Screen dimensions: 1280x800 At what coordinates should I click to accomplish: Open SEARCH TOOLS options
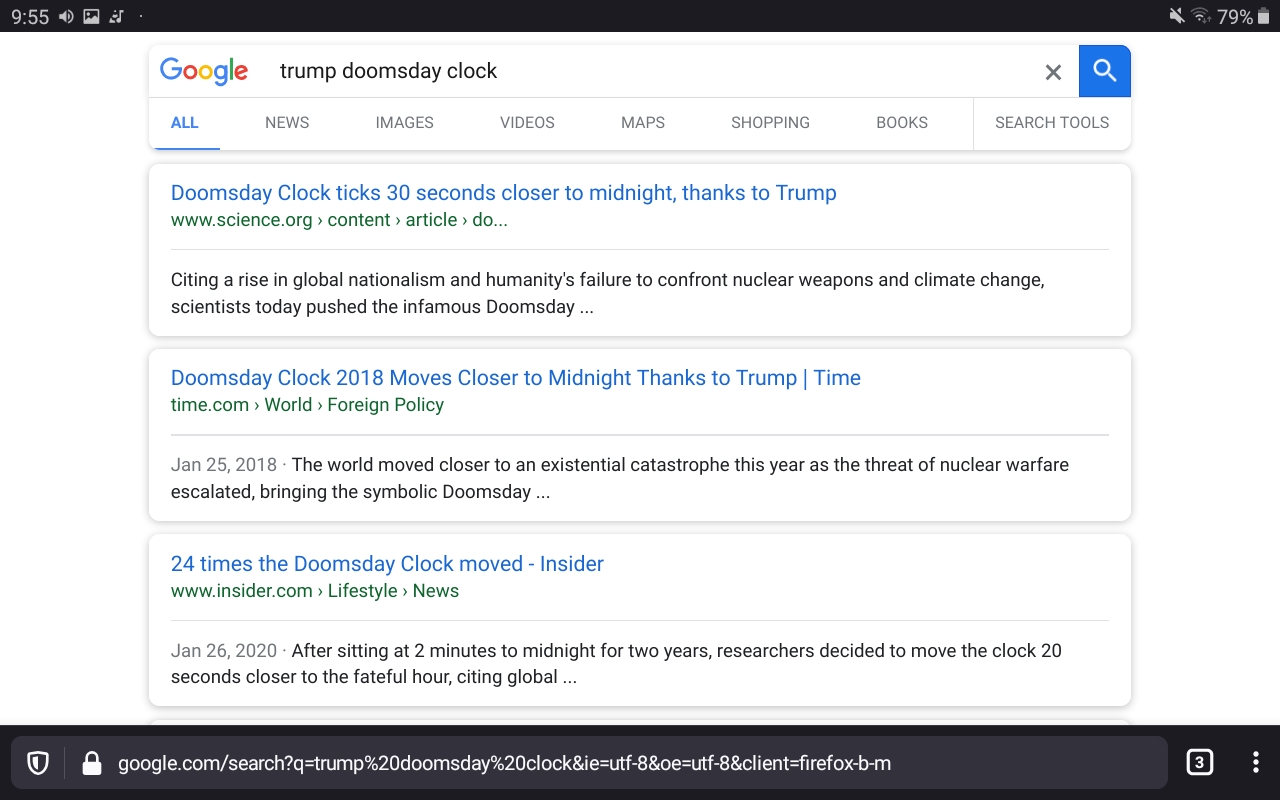coord(1052,123)
